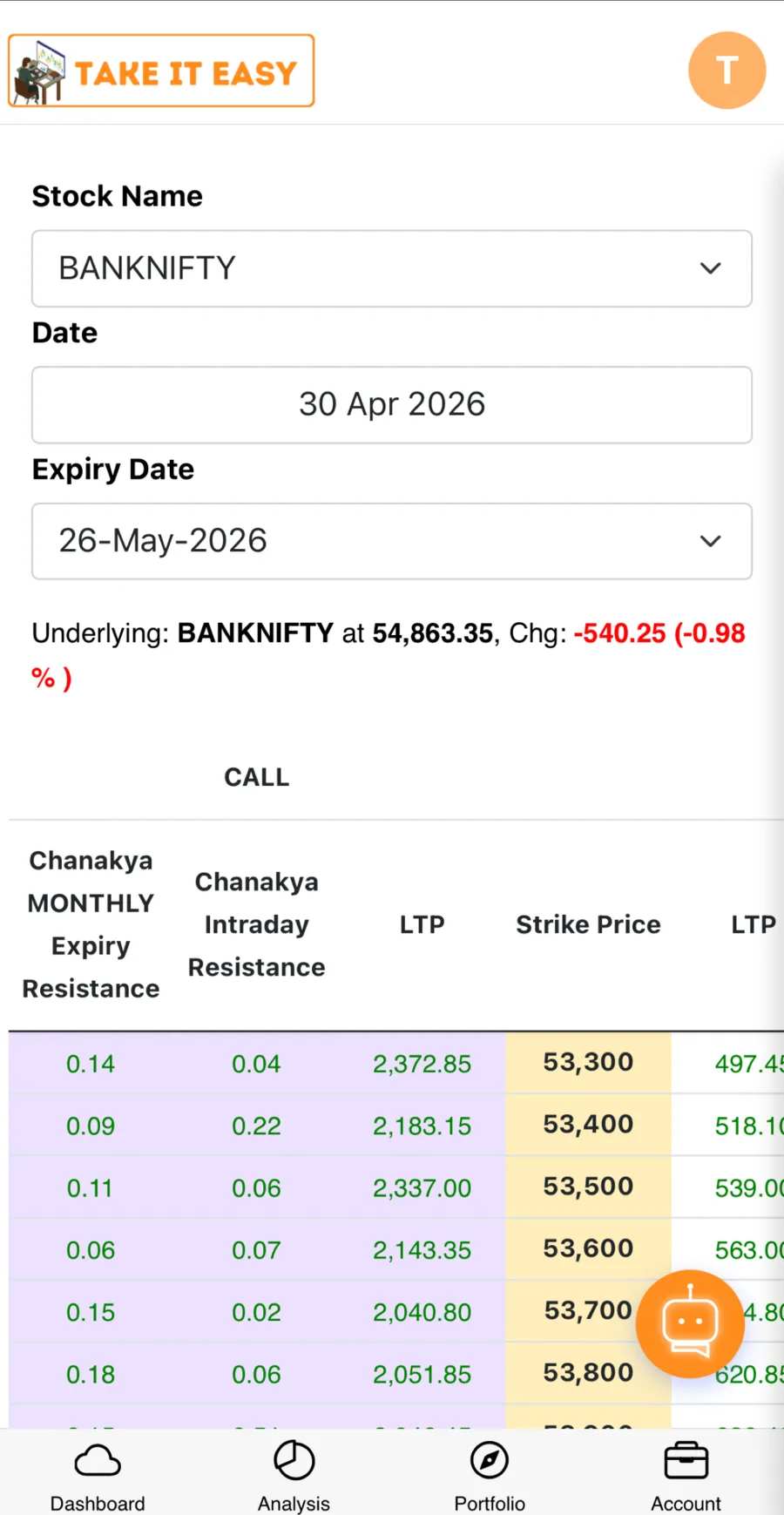The image size is (784, 1515).
Task: Click intraday resistance value 0.22
Action: [257, 1126]
